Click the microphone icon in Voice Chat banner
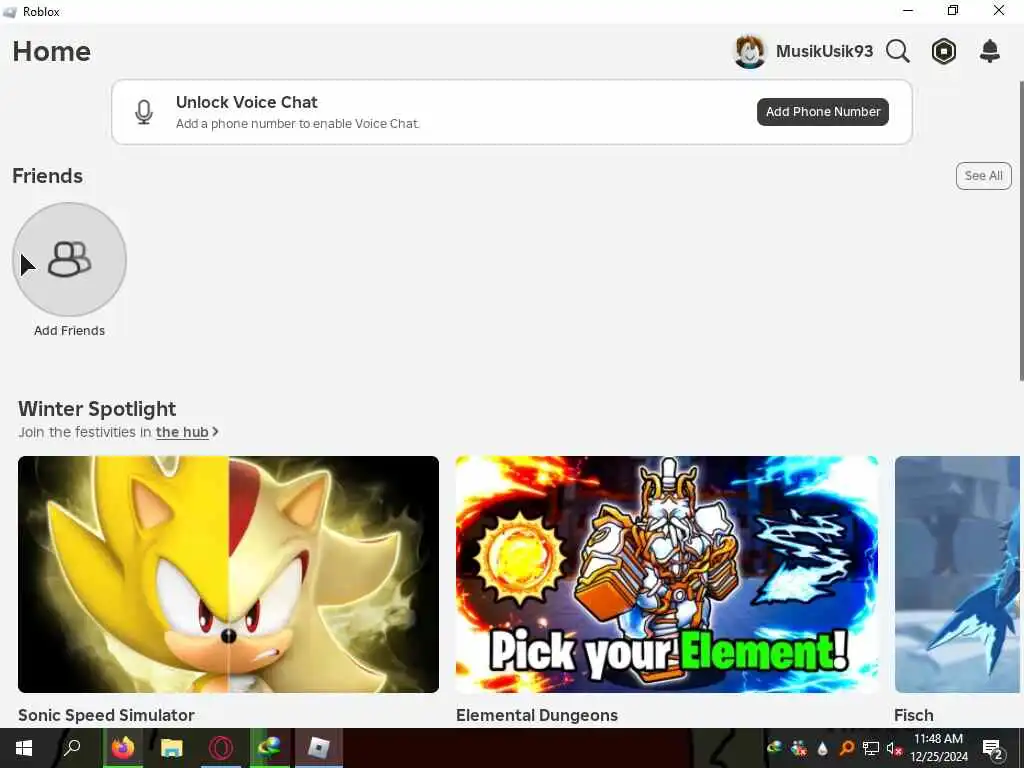Image resolution: width=1024 pixels, height=768 pixels. point(144,112)
